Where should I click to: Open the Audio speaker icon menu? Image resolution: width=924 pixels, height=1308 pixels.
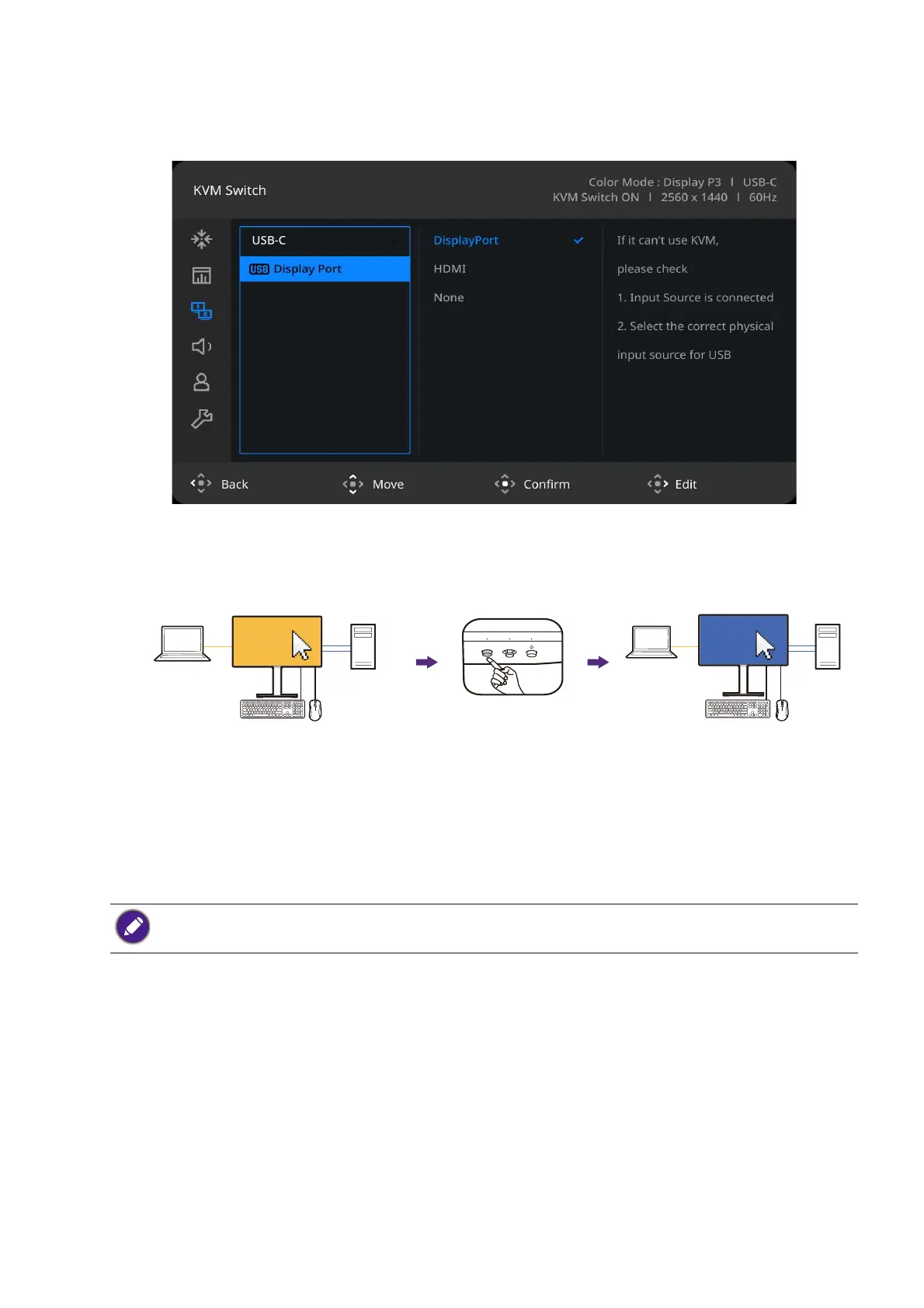pos(201,346)
